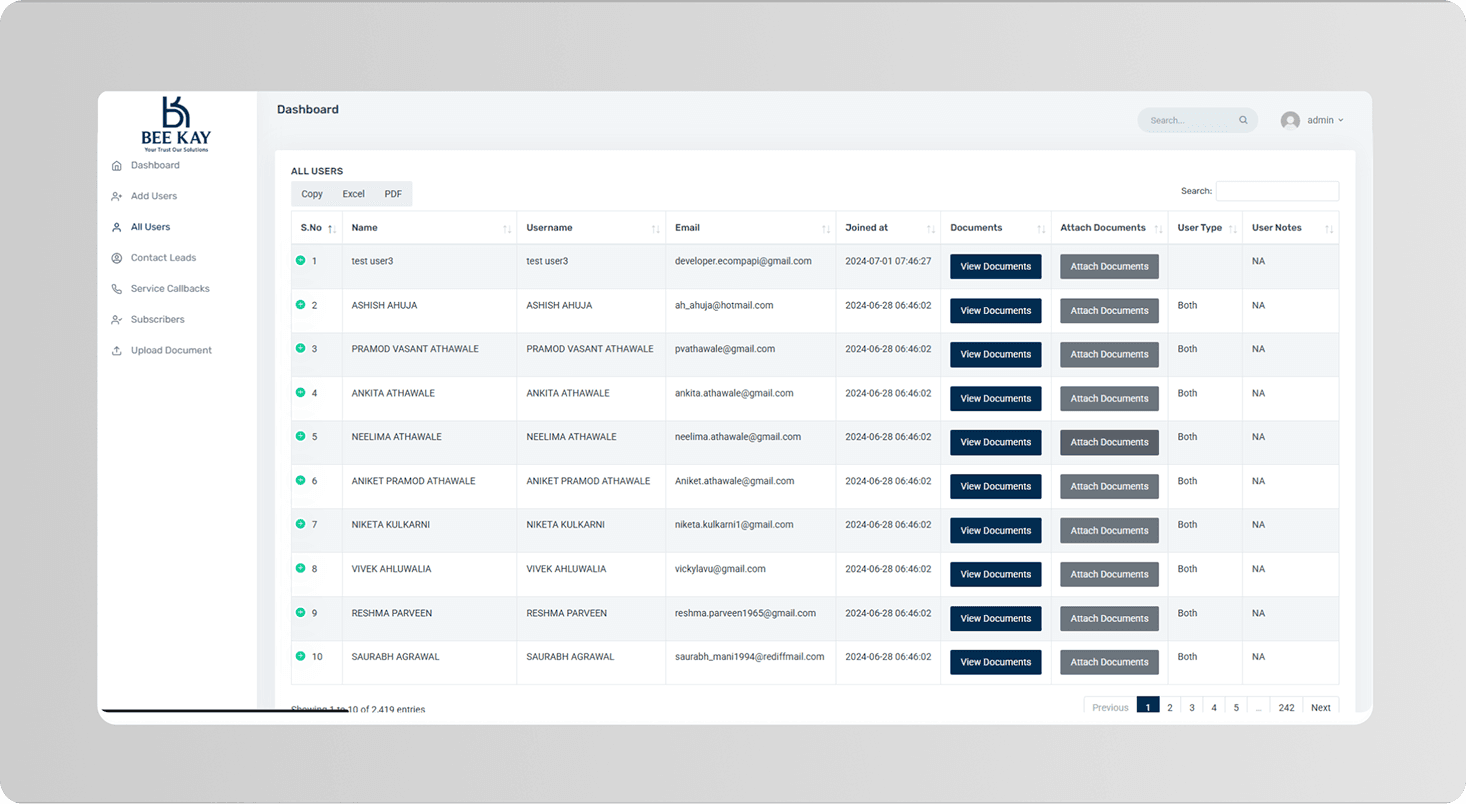Image resolution: width=1466 pixels, height=804 pixels.
Task: Expand ASHISH AHUJA row details
Action: (x=300, y=304)
